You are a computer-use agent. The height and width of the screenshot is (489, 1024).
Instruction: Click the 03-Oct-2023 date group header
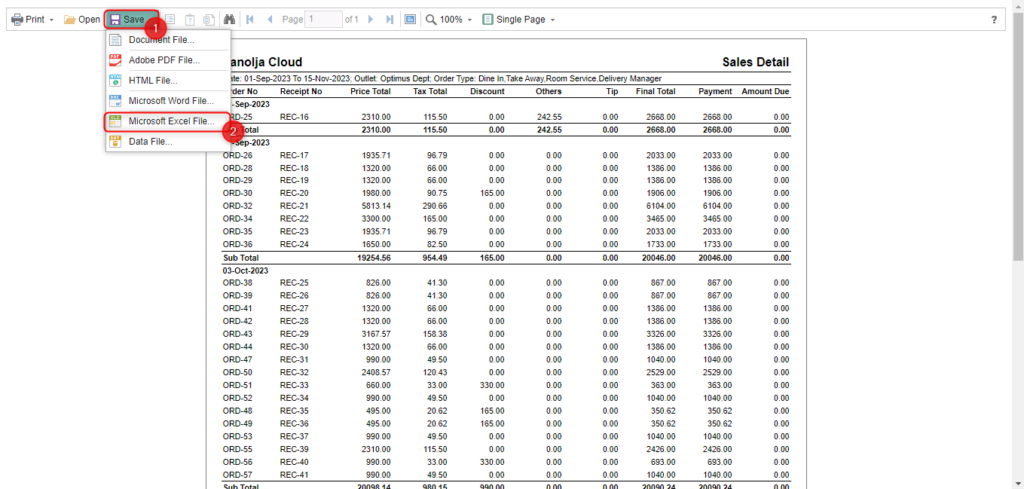tap(246, 270)
